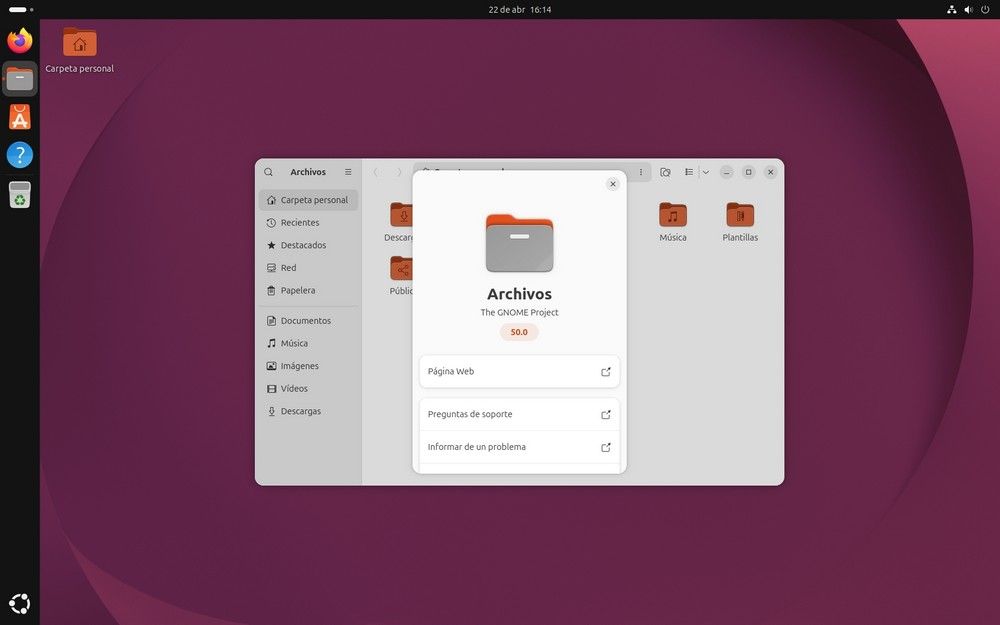Open the Página Web link row
The height and width of the screenshot is (625, 1000).
click(519, 372)
